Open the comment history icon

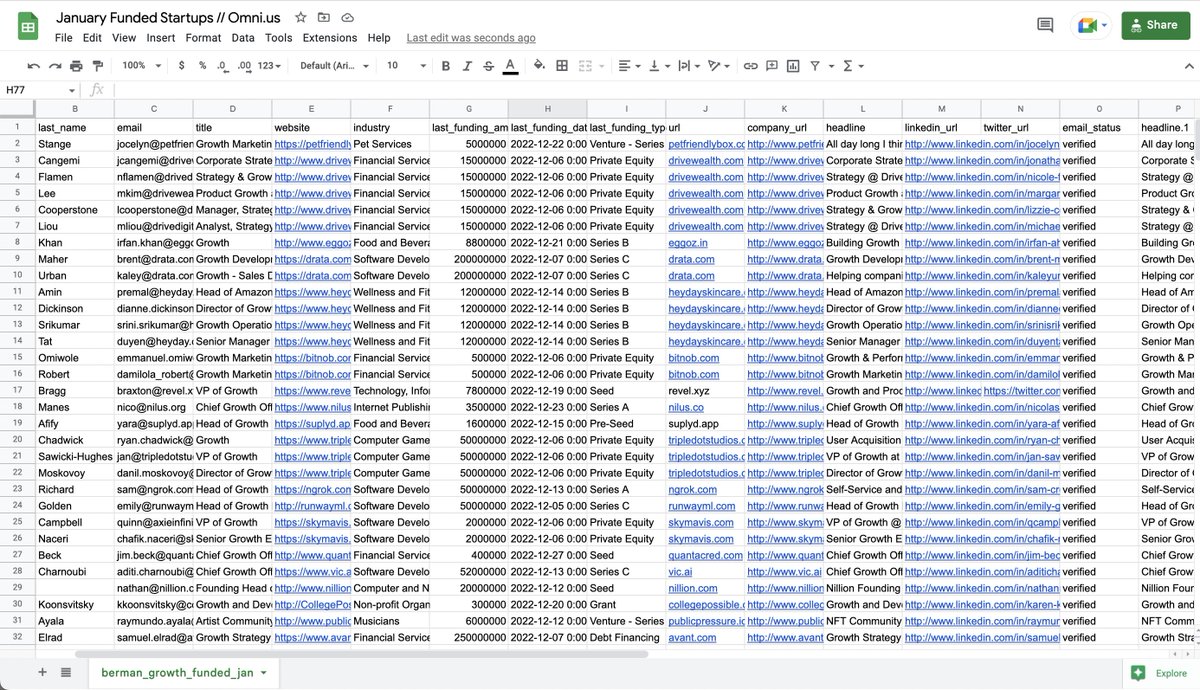[1046, 25]
